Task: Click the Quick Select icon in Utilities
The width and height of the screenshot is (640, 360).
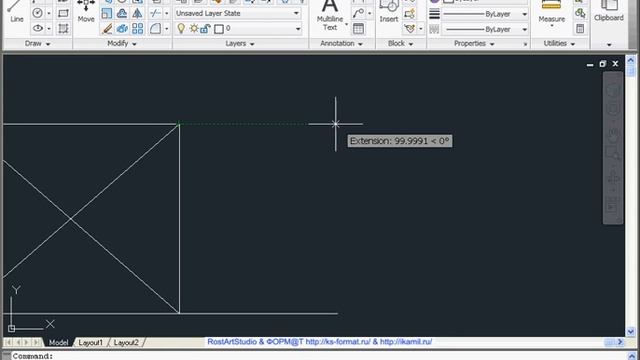Action: [580, 13]
